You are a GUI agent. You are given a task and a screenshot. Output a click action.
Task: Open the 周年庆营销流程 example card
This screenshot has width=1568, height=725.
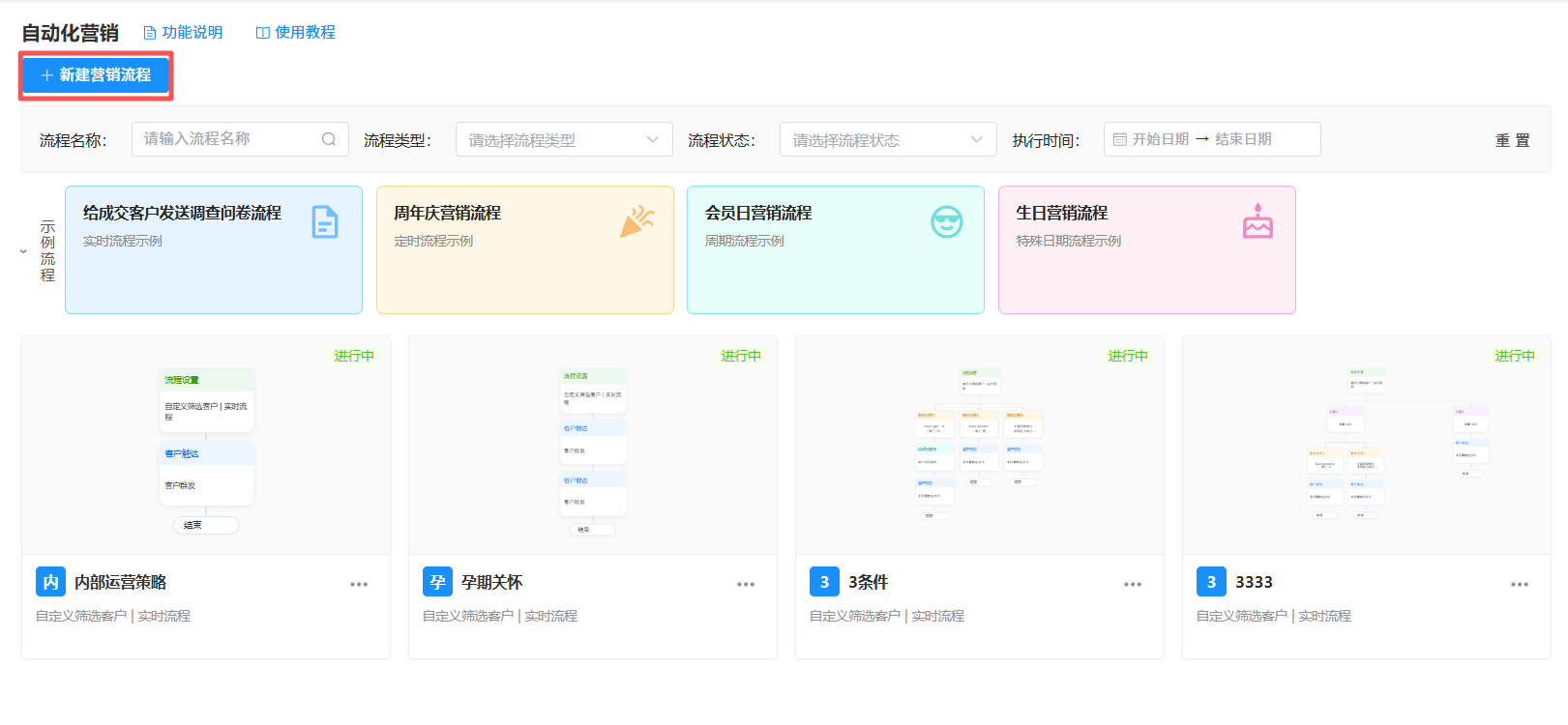(x=525, y=249)
